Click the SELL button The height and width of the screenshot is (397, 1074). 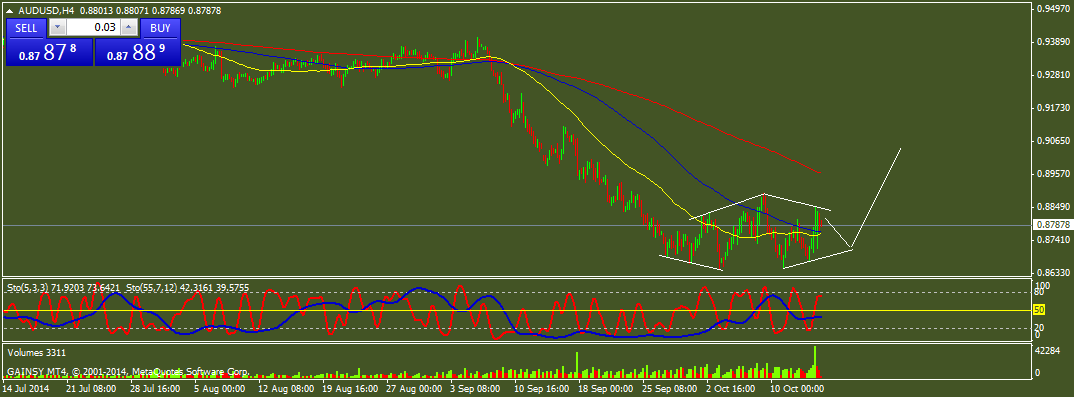click(x=27, y=27)
